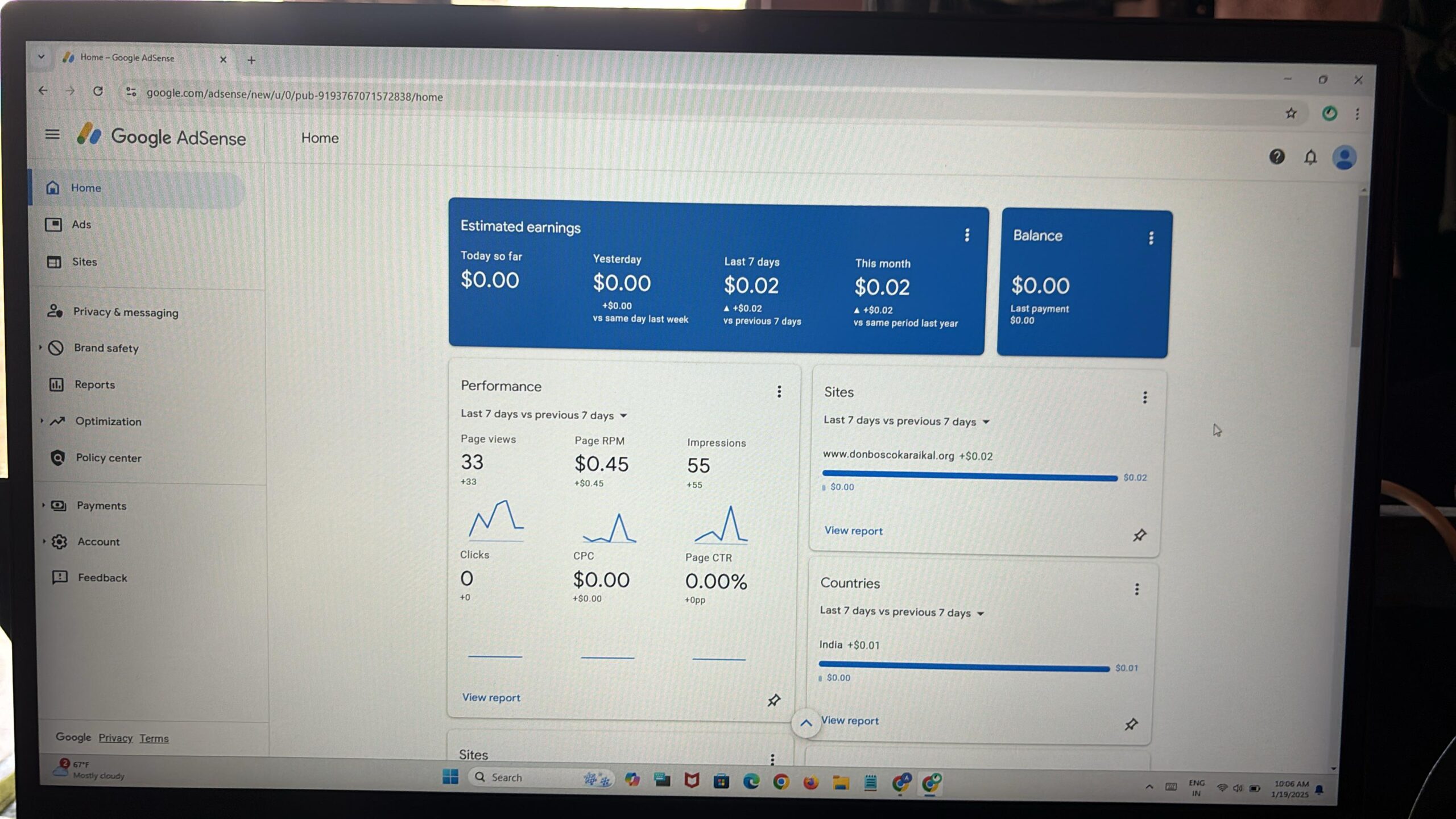Open Microsoft Edge from the taskbar
Image resolution: width=1456 pixels, height=819 pixels.
(751, 781)
